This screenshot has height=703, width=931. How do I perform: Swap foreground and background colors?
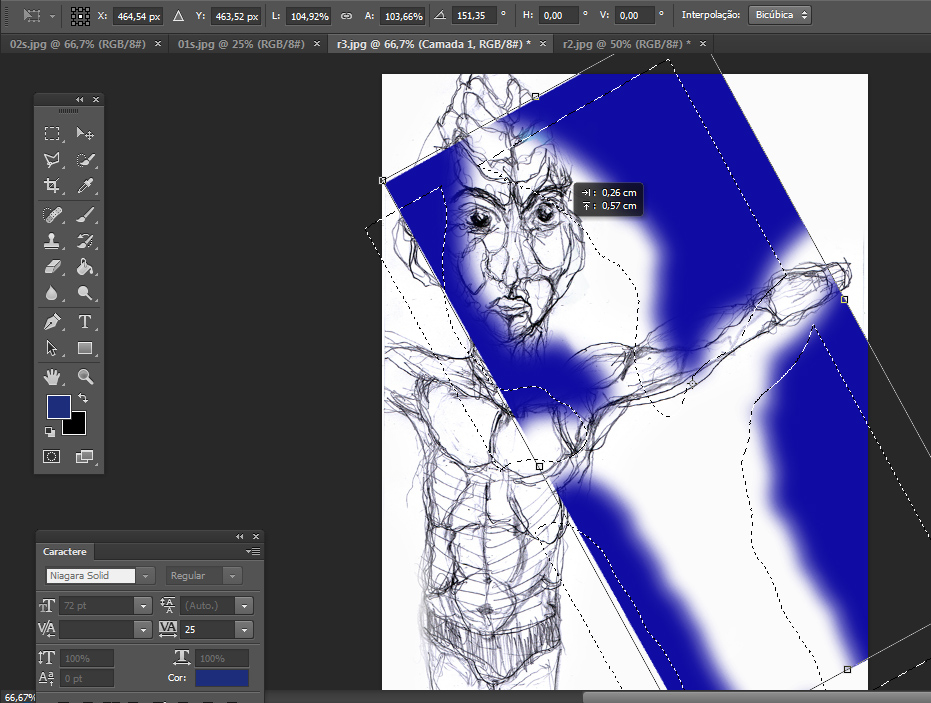point(83,398)
